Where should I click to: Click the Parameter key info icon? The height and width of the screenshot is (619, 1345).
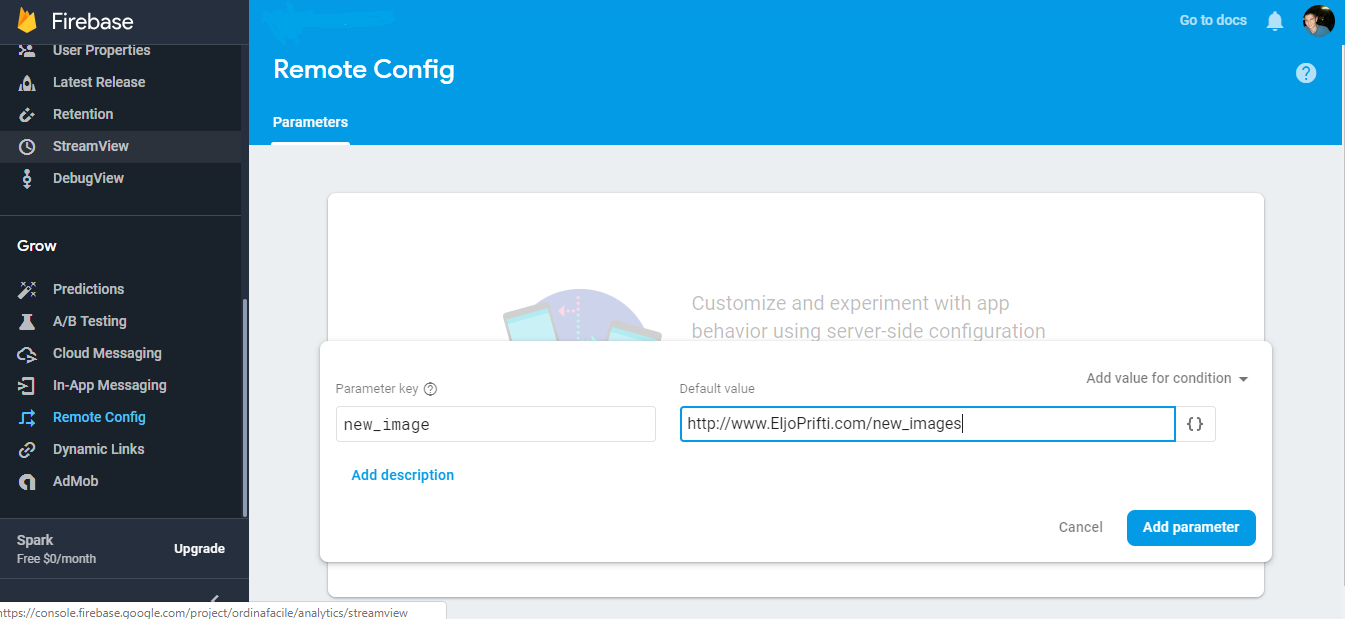pos(431,389)
